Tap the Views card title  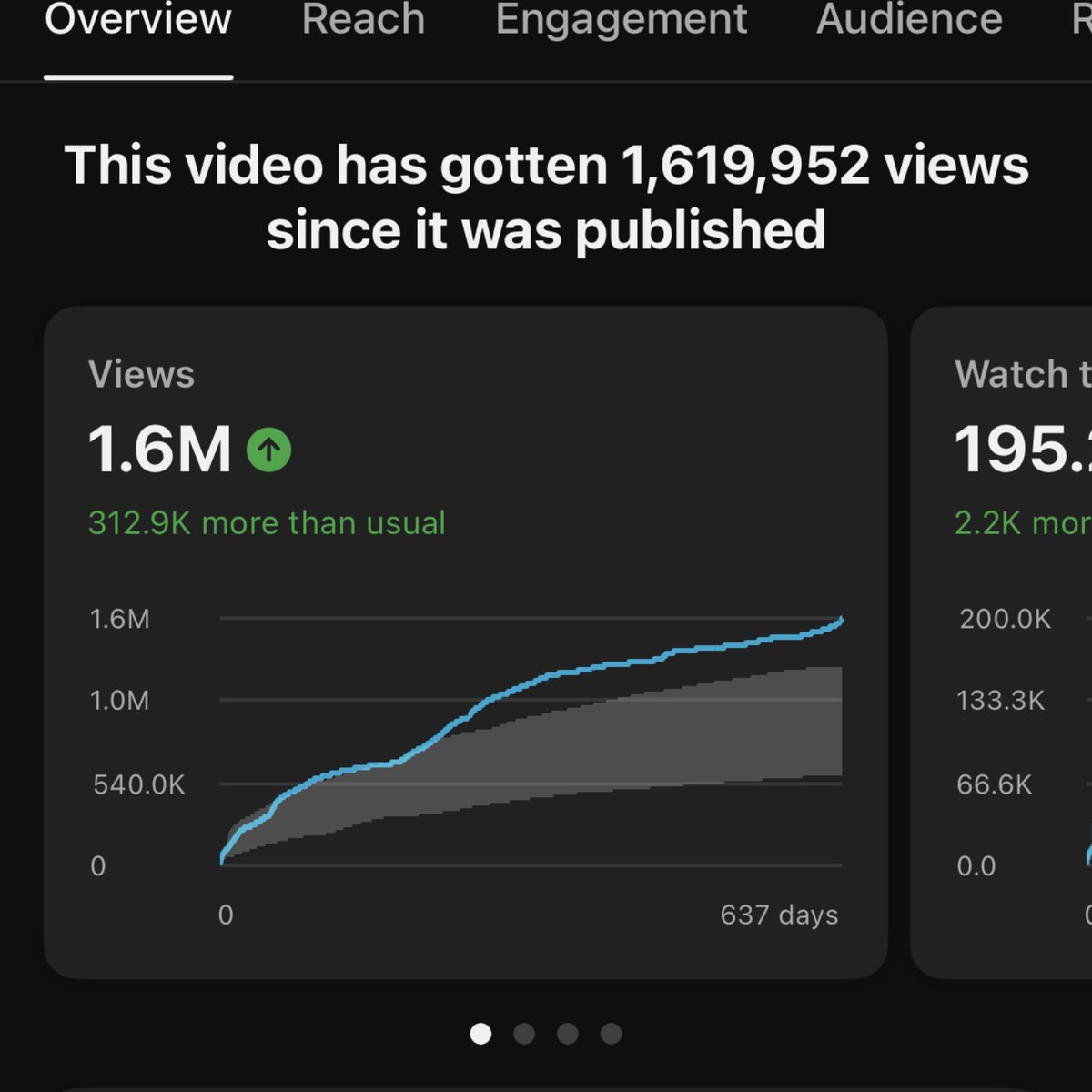pyautogui.click(x=141, y=375)
